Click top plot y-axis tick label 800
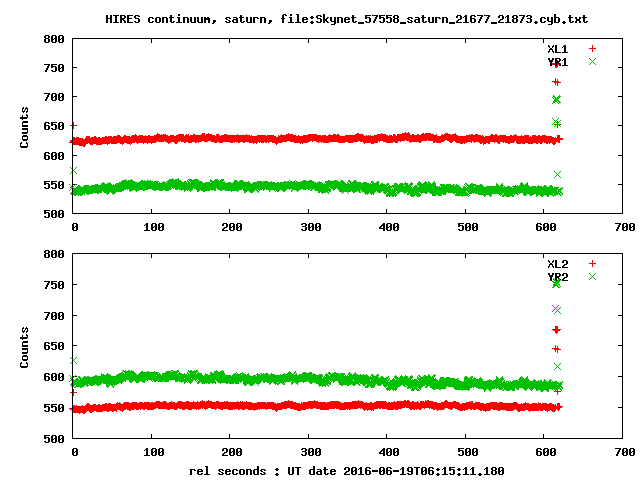Viewport: 640px width, 480px height. tap(54, 39)
